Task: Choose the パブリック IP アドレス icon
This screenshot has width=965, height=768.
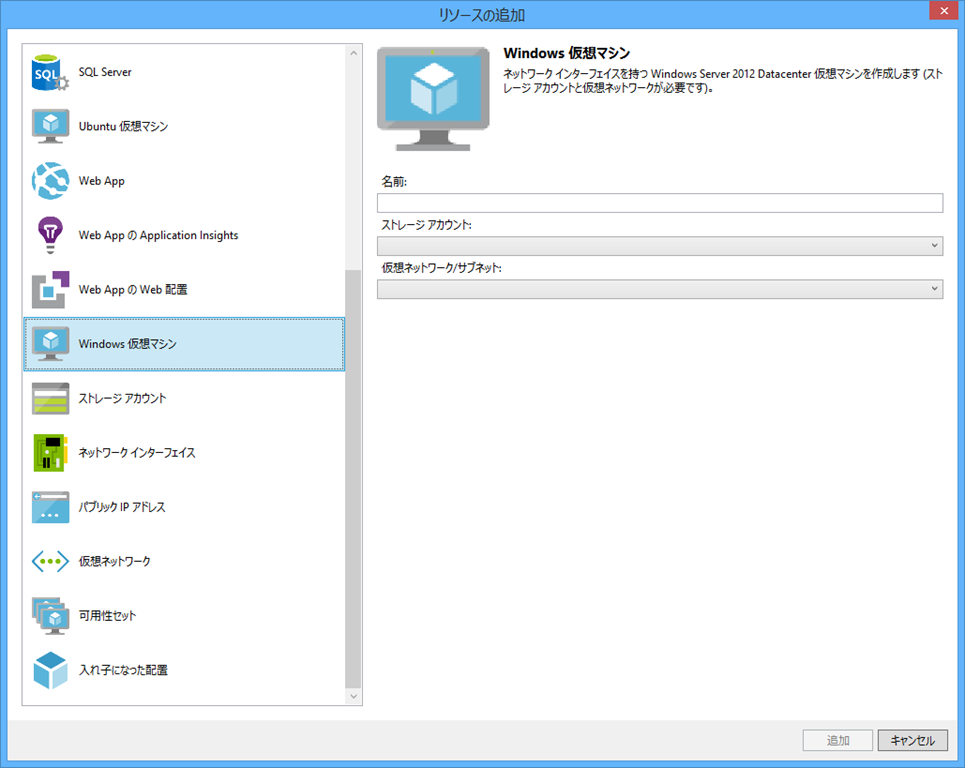Action: (50, 507)
